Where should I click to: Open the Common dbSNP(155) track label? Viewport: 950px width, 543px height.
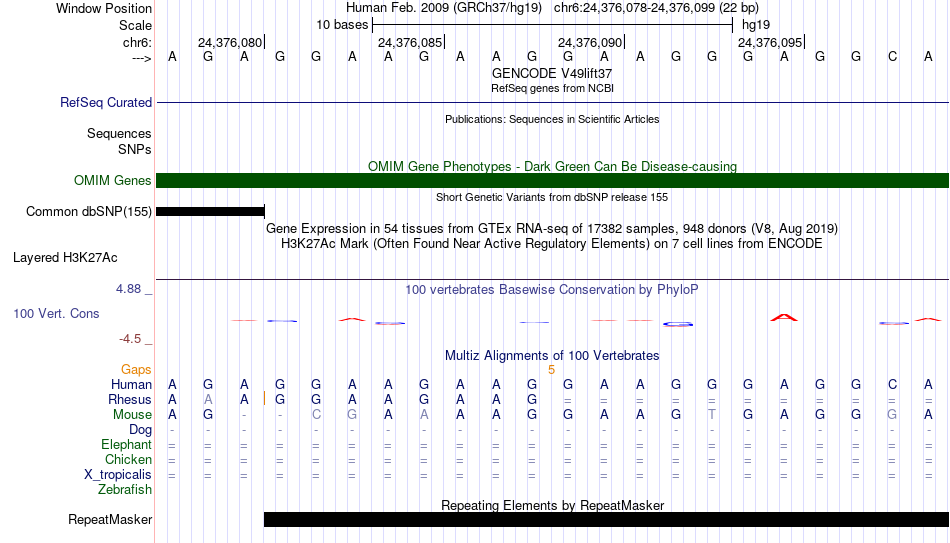89,212
